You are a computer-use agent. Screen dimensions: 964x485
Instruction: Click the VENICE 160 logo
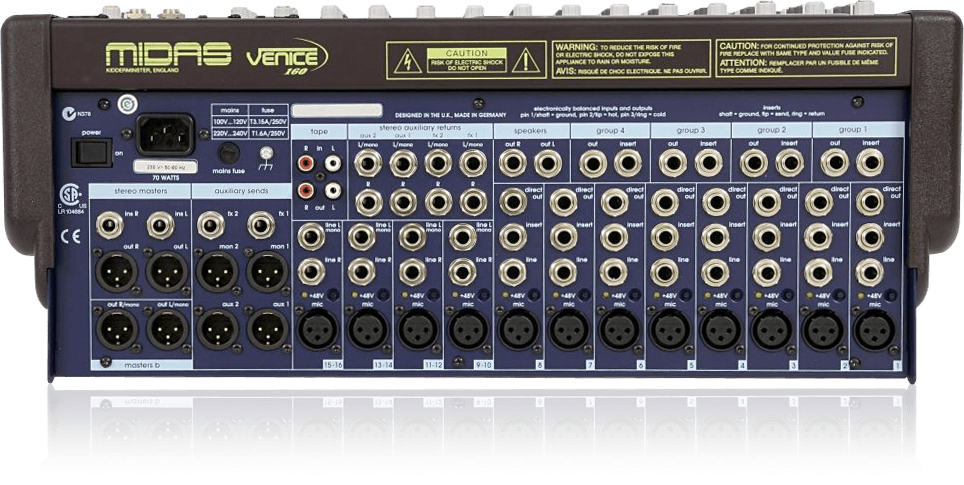click(x=287, y=58)
